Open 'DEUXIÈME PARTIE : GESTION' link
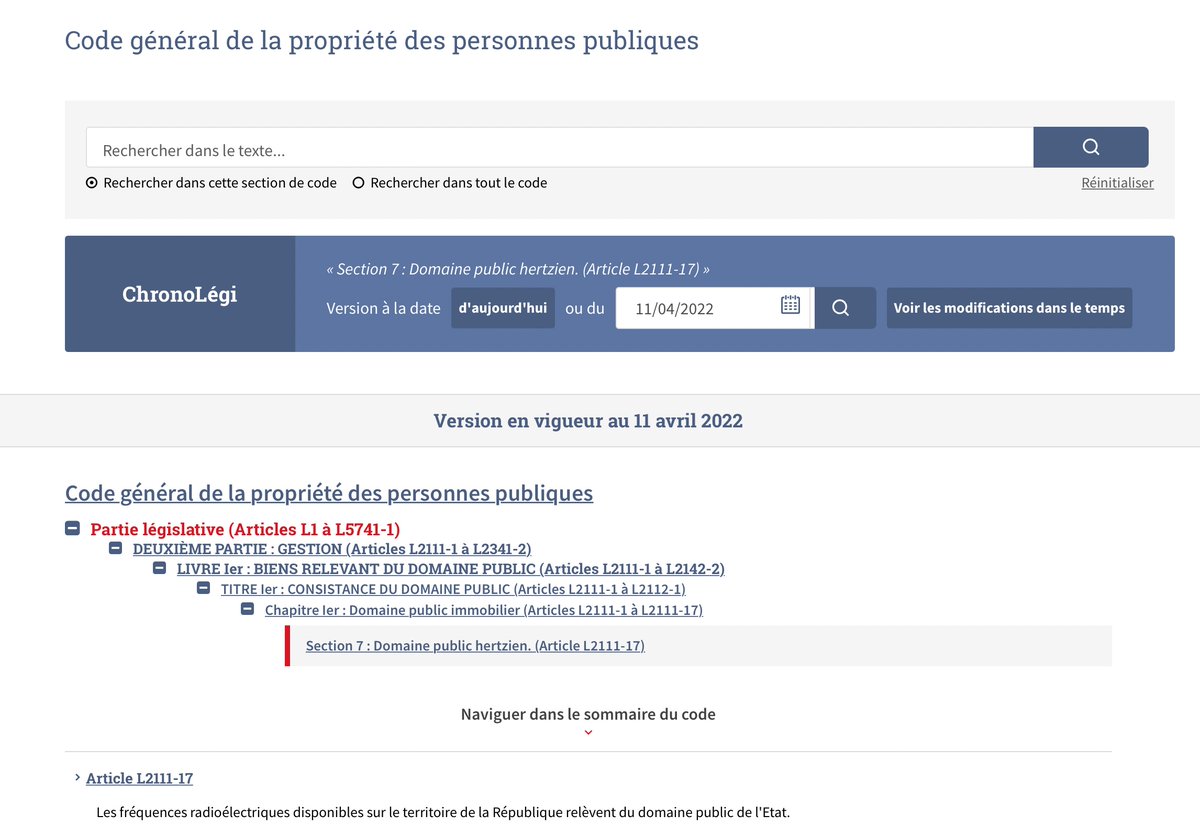Image resolution: width=1200 pixels, height=837 pixels. 332,549
